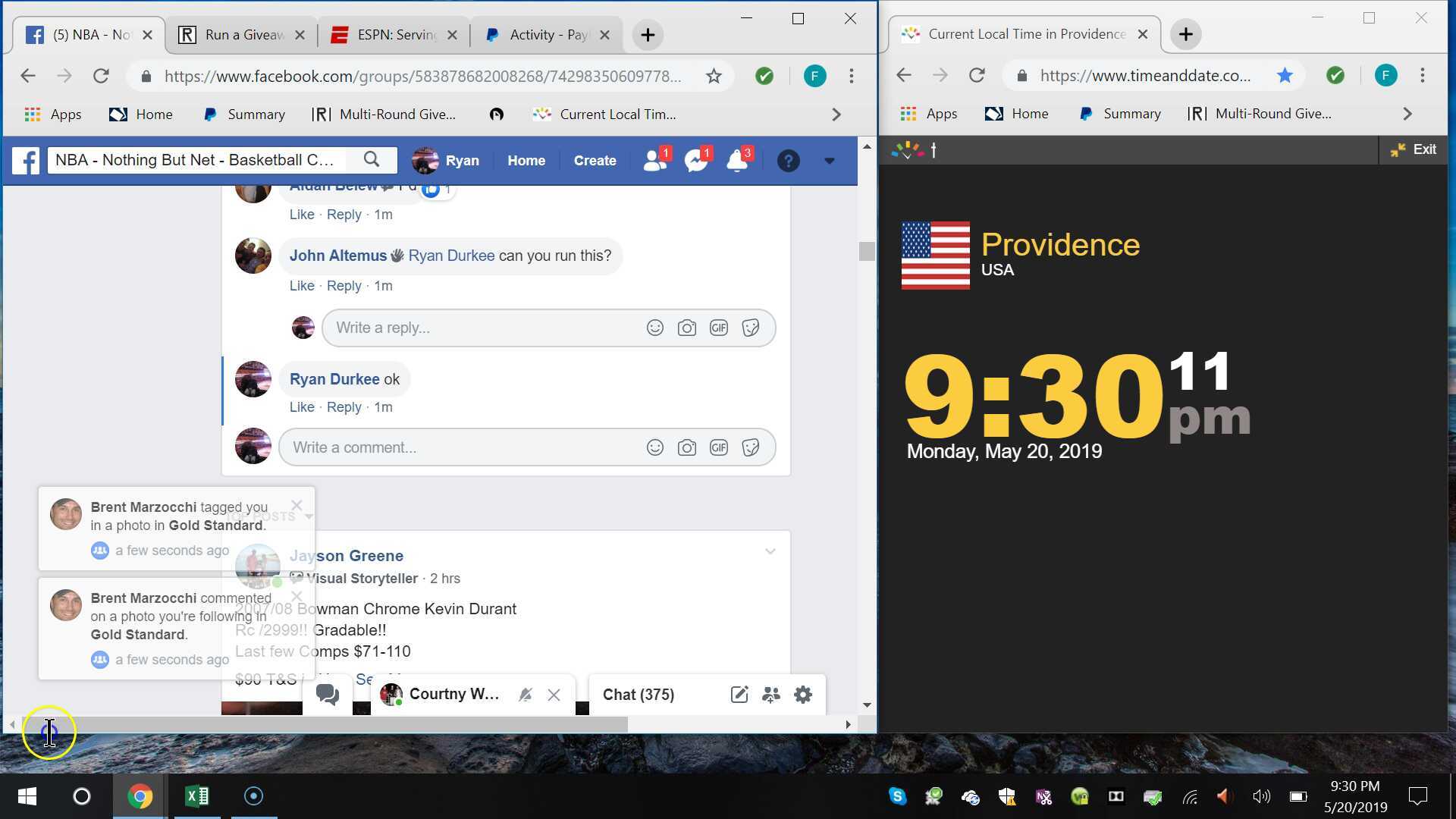The image size is (1456, 819).
Task: Open friend requests icon
Action: click(654, 161)
